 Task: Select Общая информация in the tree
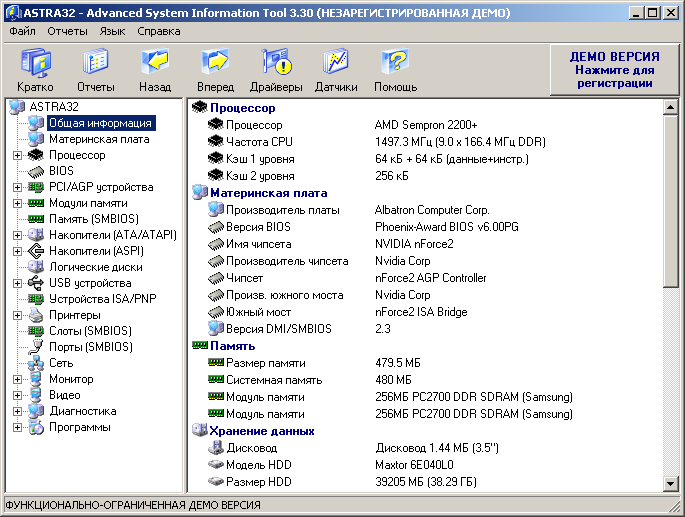click(100, 123)
